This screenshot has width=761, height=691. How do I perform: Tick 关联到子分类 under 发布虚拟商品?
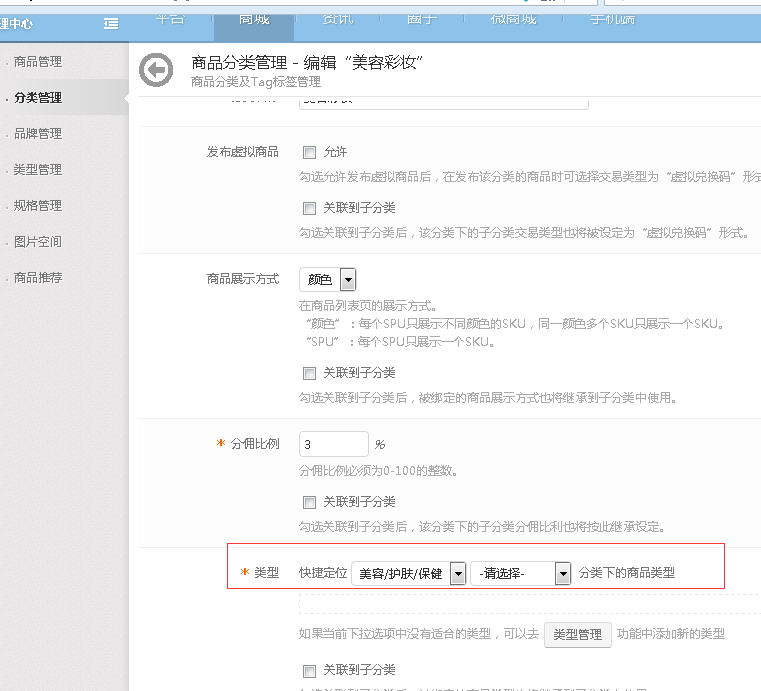pyautogui.click(x=309, y=208)
